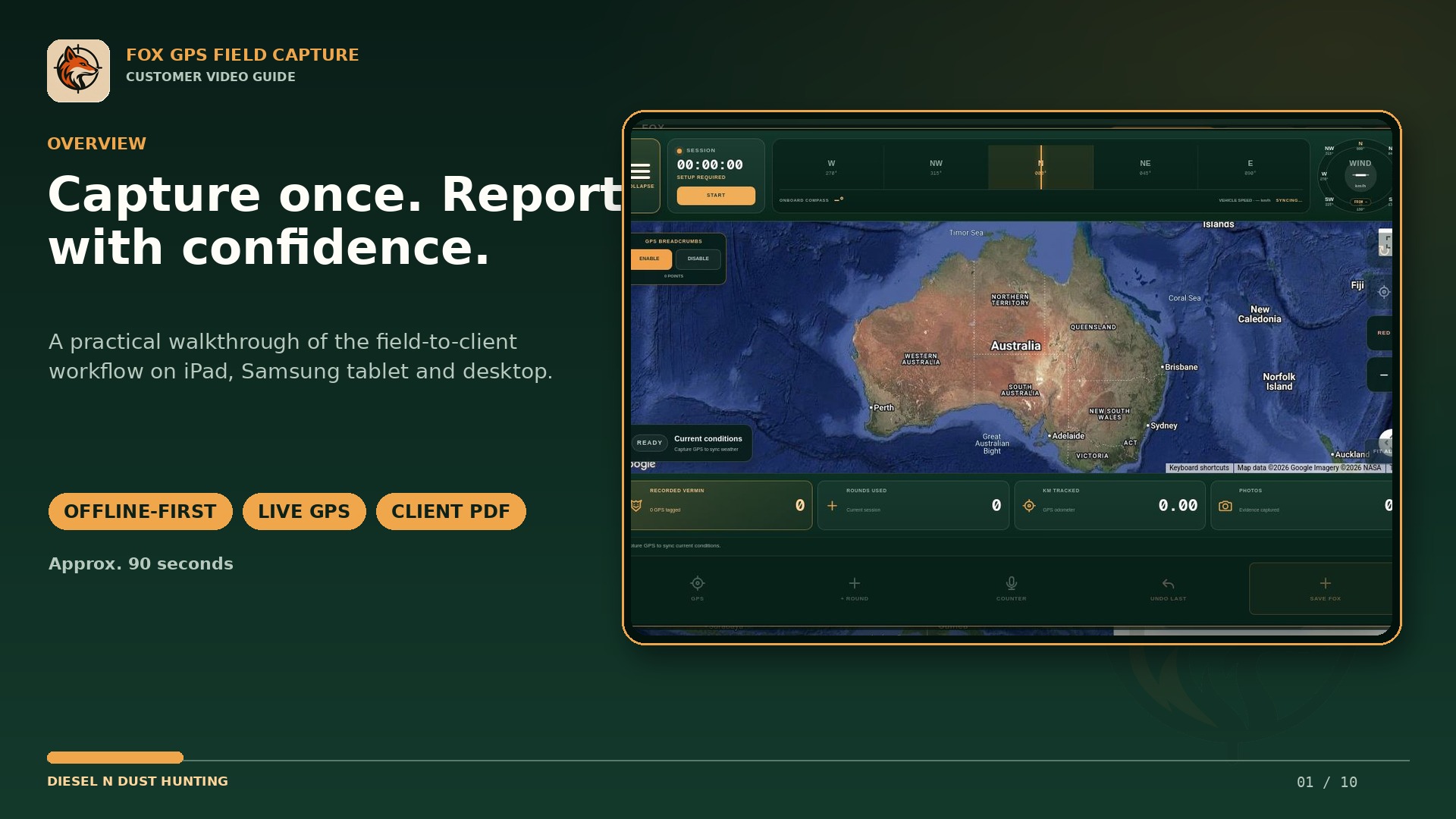Collapse the sidebar via hamburger menu icon
1456x819 pixels.
coord(641,171)
